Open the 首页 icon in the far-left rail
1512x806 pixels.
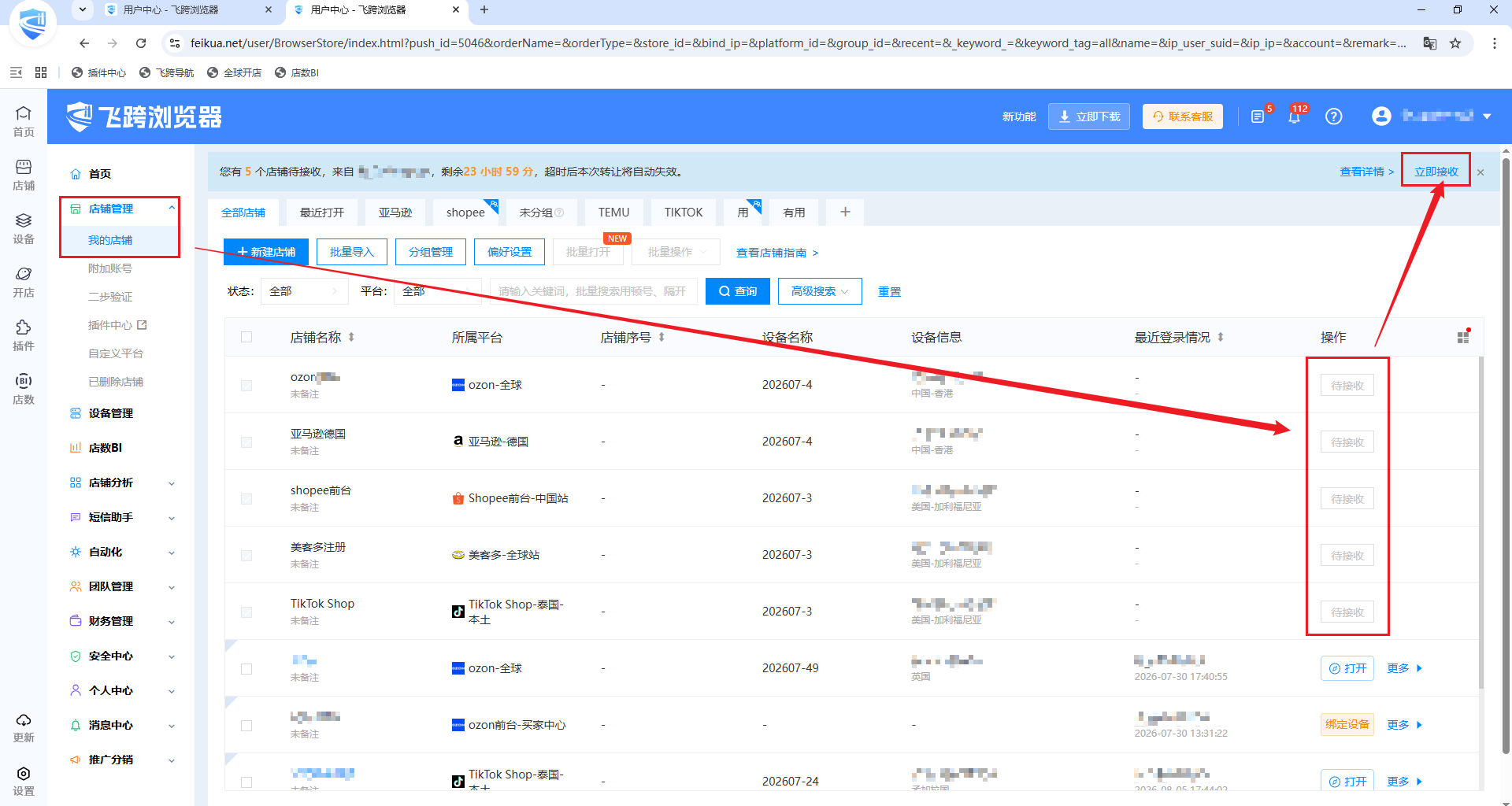(x=24, y=121)
